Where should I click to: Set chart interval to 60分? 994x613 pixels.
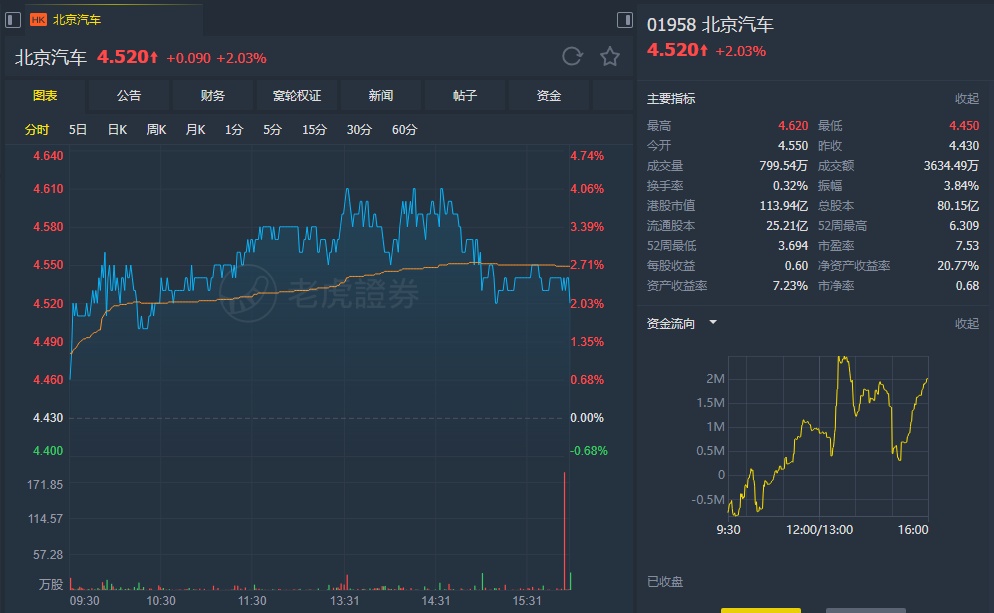click(x=405, y=130)
